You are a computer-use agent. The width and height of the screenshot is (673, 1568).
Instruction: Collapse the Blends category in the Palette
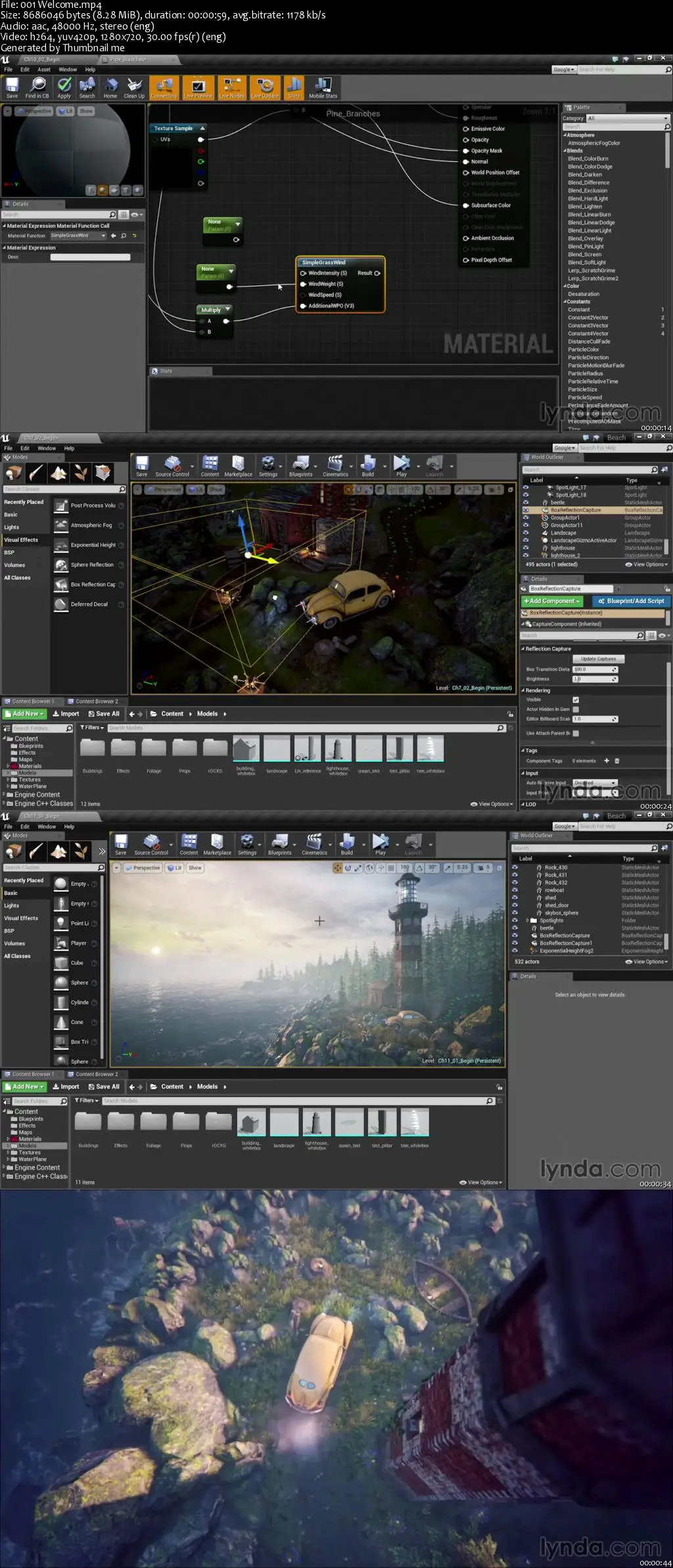pyautogui.click(x=565, y=151)
